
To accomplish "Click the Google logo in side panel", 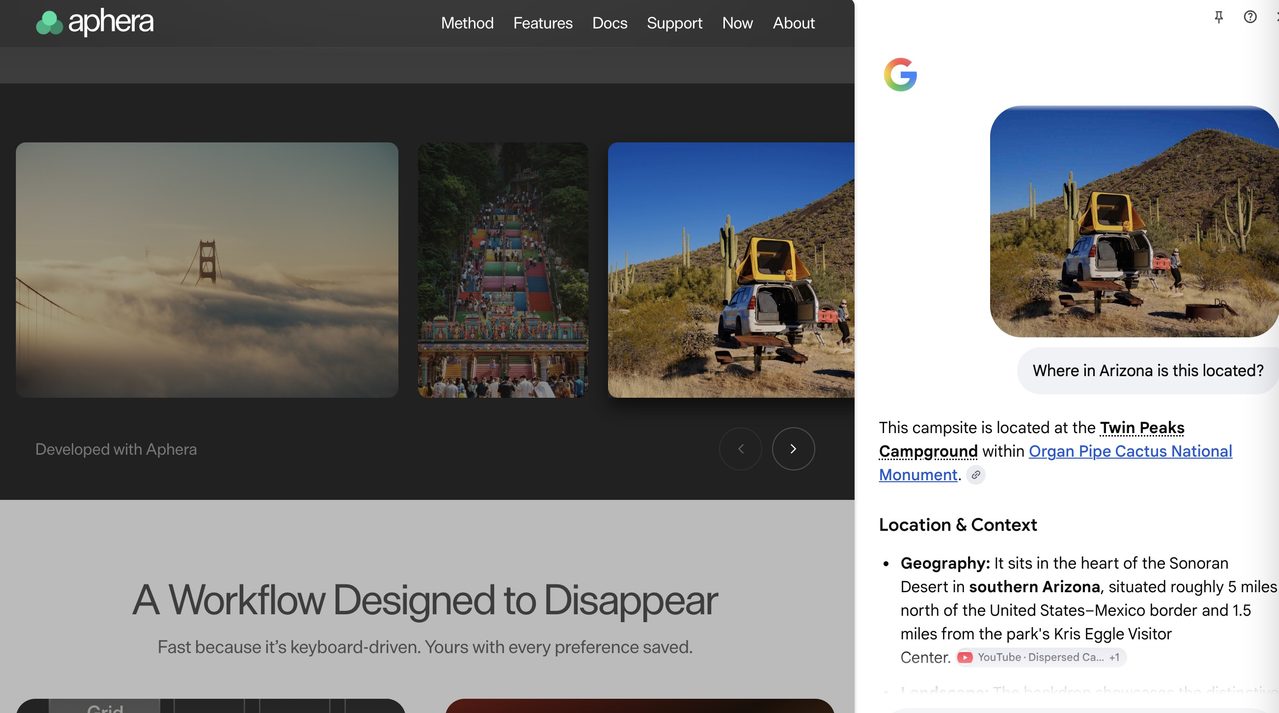I will click(900, 75).
